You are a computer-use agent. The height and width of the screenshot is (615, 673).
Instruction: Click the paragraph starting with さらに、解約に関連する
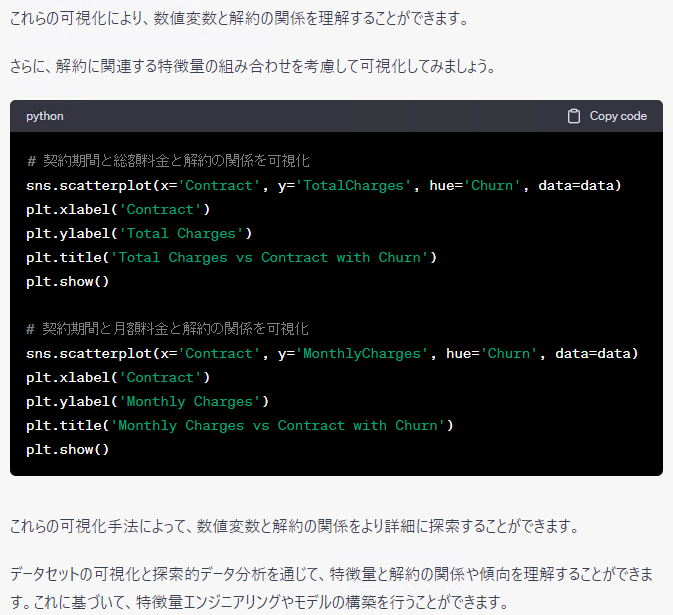point(252,66)
